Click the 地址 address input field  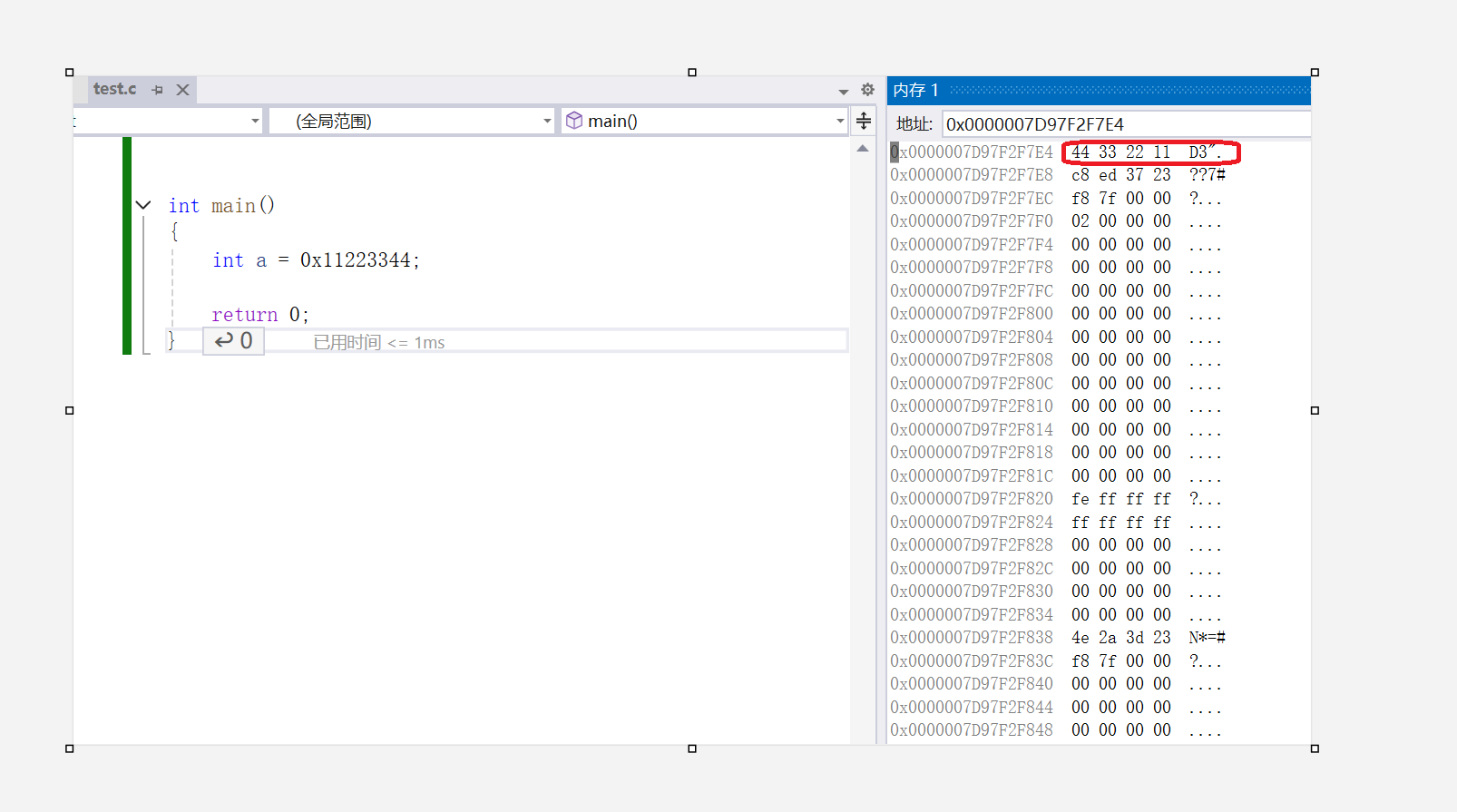[1127, 124]
